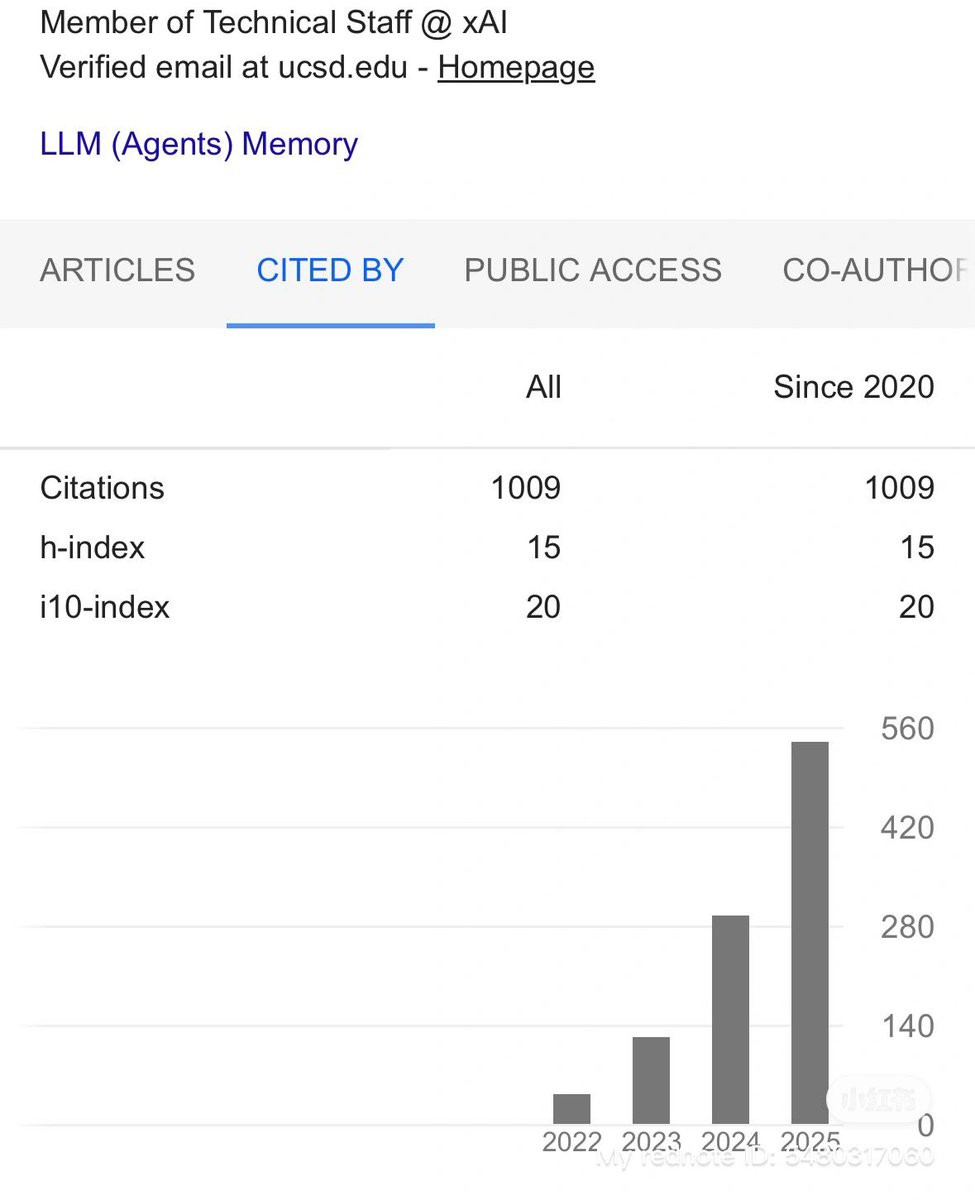Click the rednote watermark logo
Image resolution: width=975 pixels, height=1200 pixels.
[878, 1099]
